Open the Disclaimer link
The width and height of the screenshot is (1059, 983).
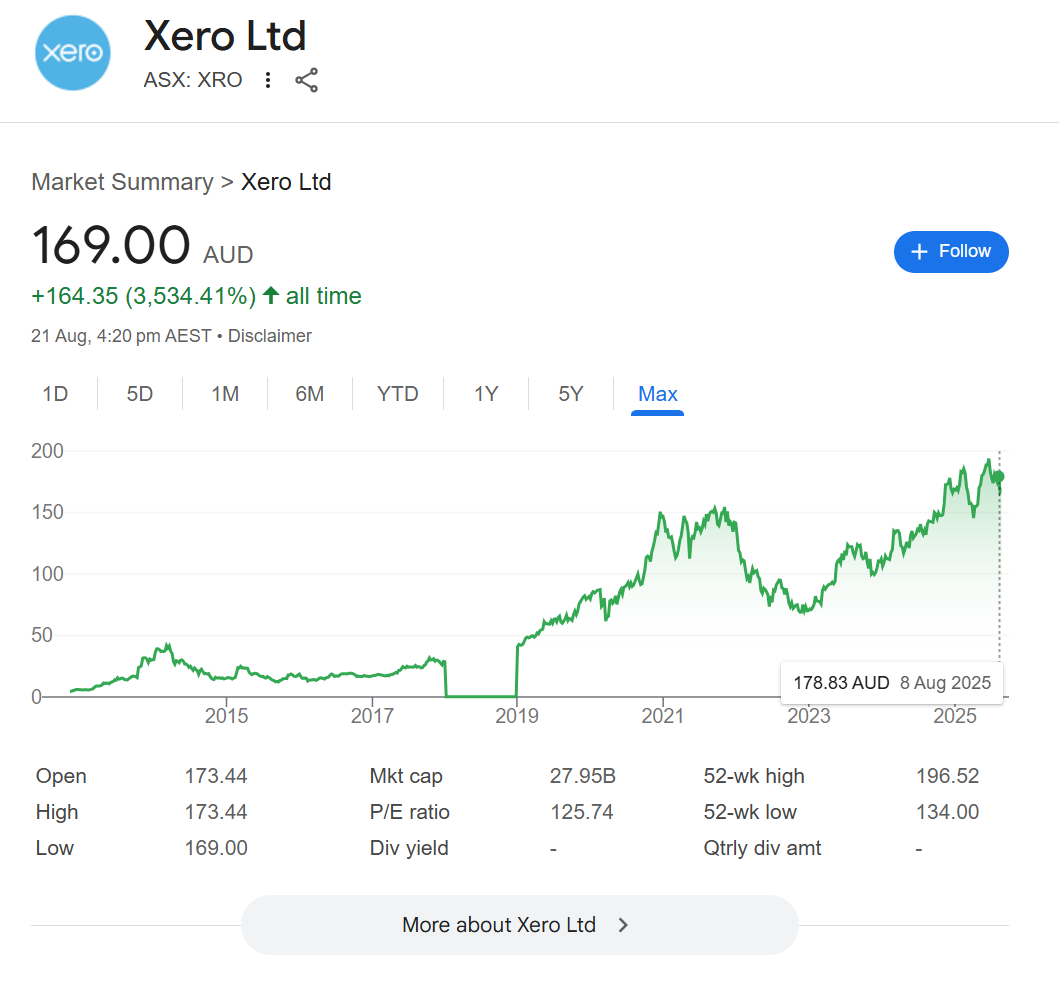coord(269,336)
